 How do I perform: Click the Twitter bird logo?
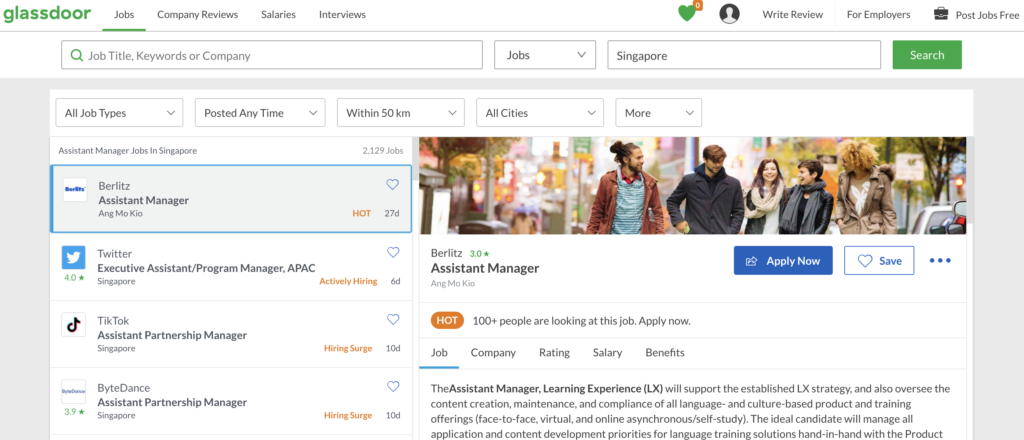pyautogui.click(x=73, y=257)
